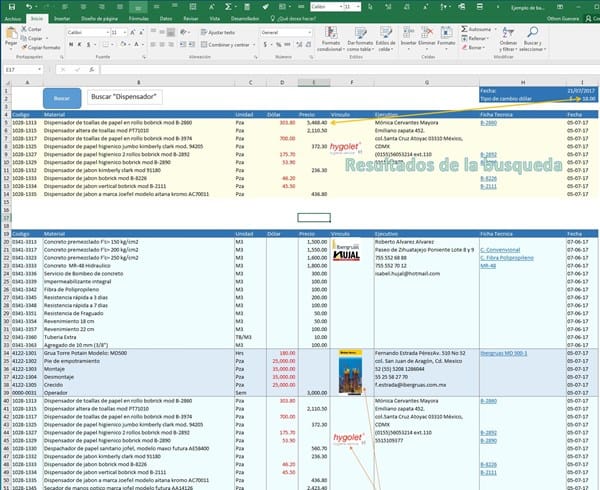This screenshot has width=600, height=490.
Task: Toggle bold (N) formatting
Action: tap(71, 45)
